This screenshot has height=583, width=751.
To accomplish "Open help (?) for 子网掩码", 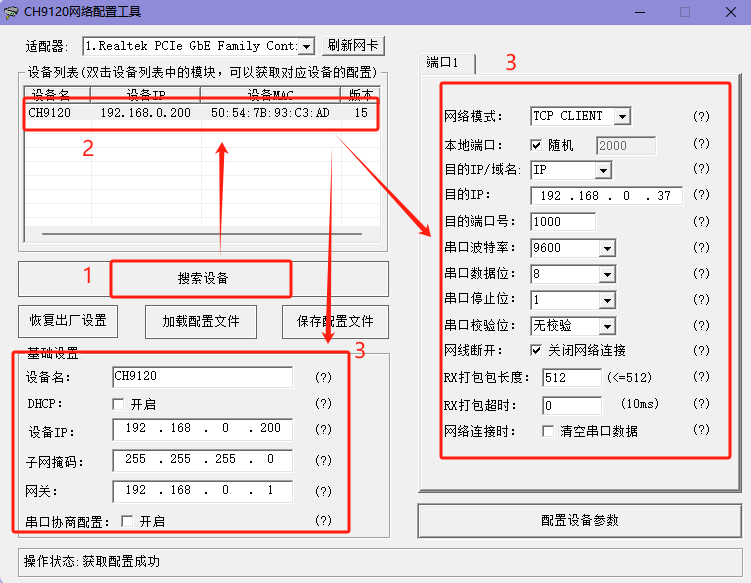I will [323, 460].
